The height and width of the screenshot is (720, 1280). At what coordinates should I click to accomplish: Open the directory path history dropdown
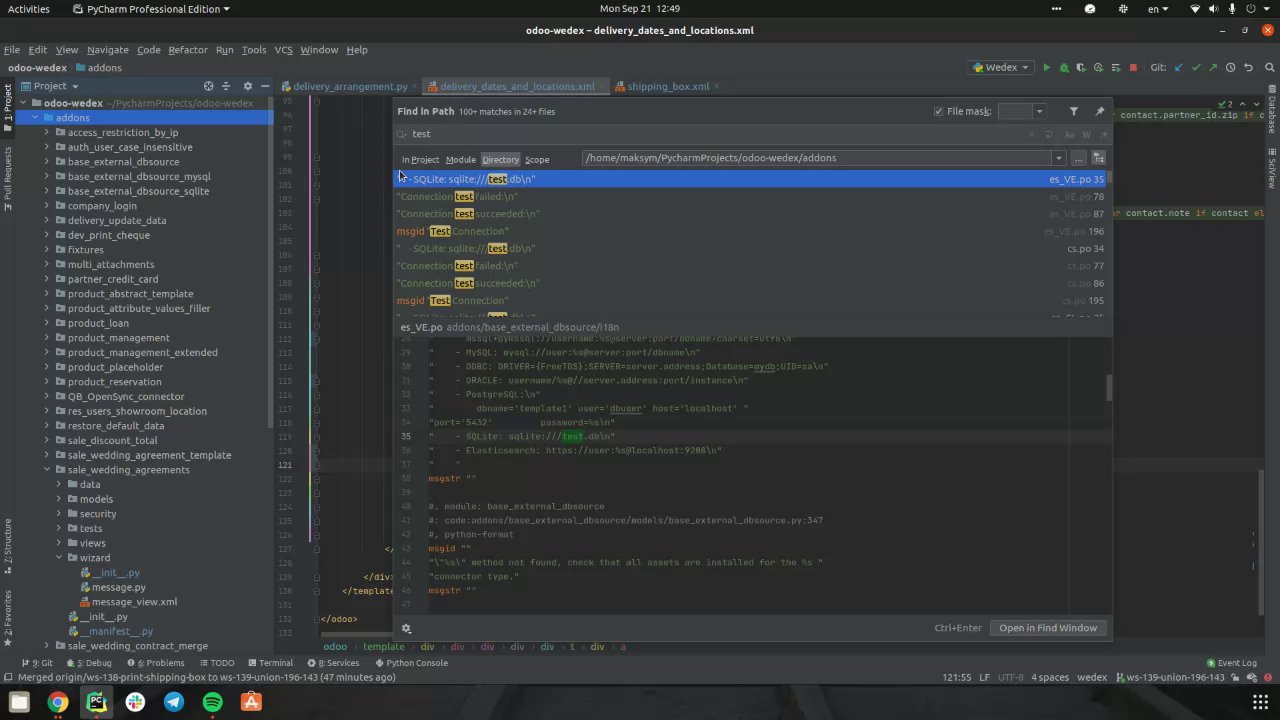[x=1058, y=158]
